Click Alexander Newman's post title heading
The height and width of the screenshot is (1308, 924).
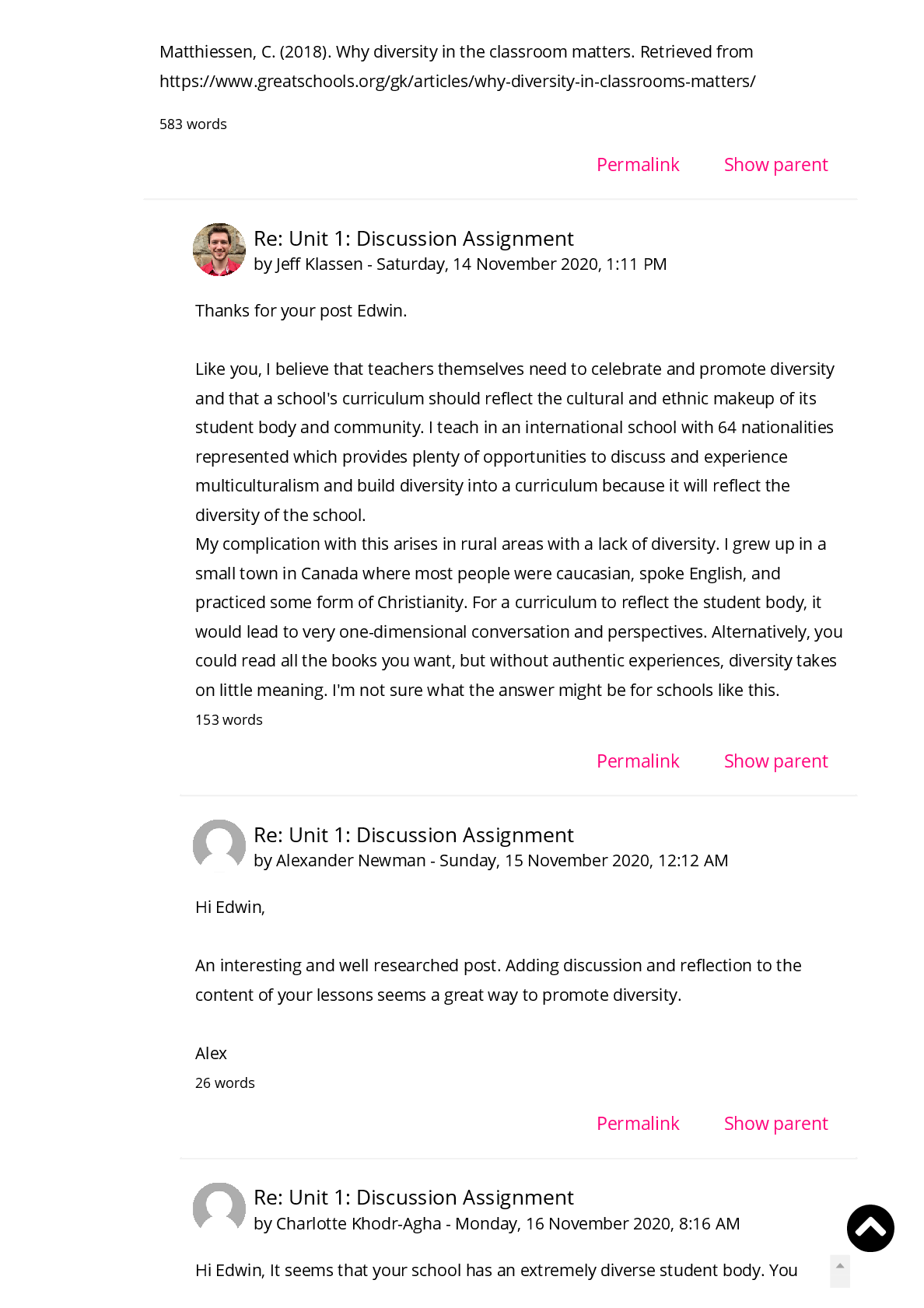(x=414, y=835)
